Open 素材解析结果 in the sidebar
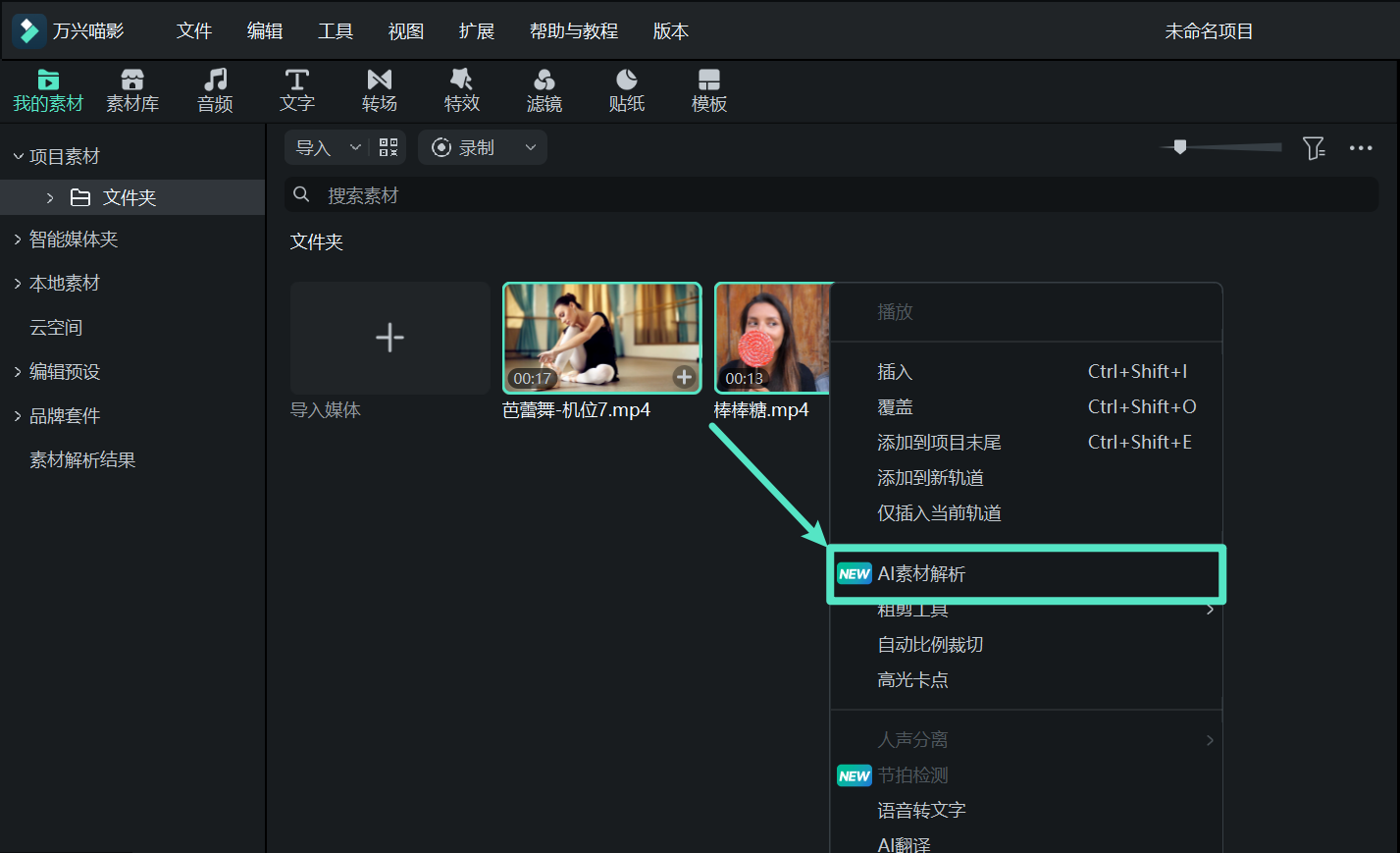The height and width of the screenshot is (853, 1400). (82, 460)
